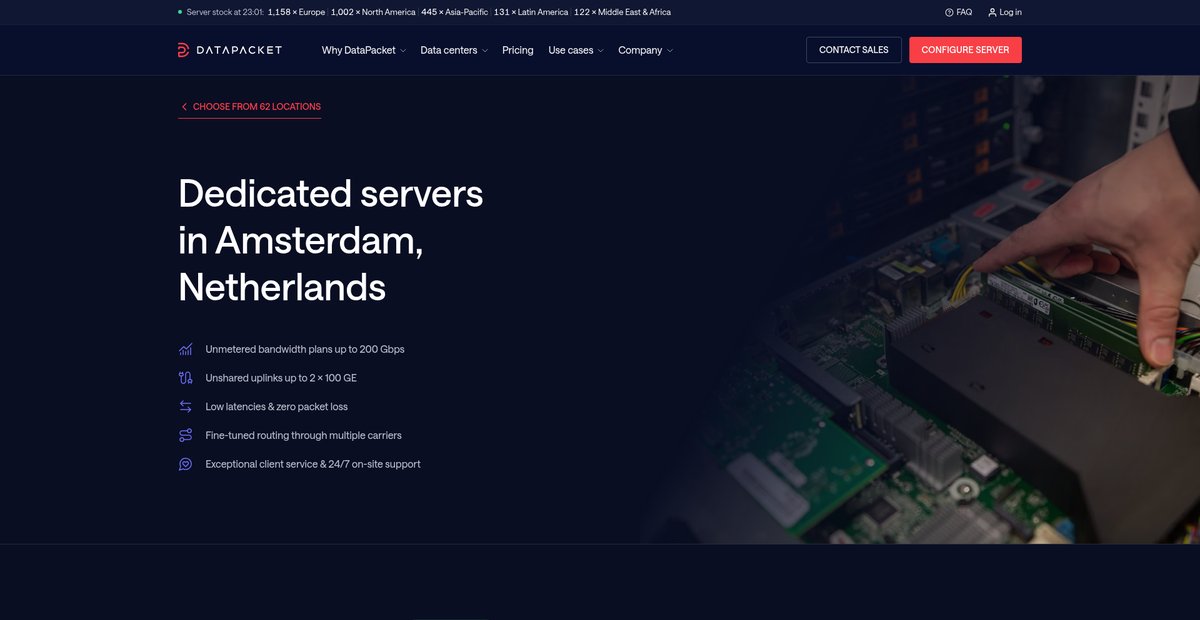Expand the Company dropdown chevron

pos(670,51)
